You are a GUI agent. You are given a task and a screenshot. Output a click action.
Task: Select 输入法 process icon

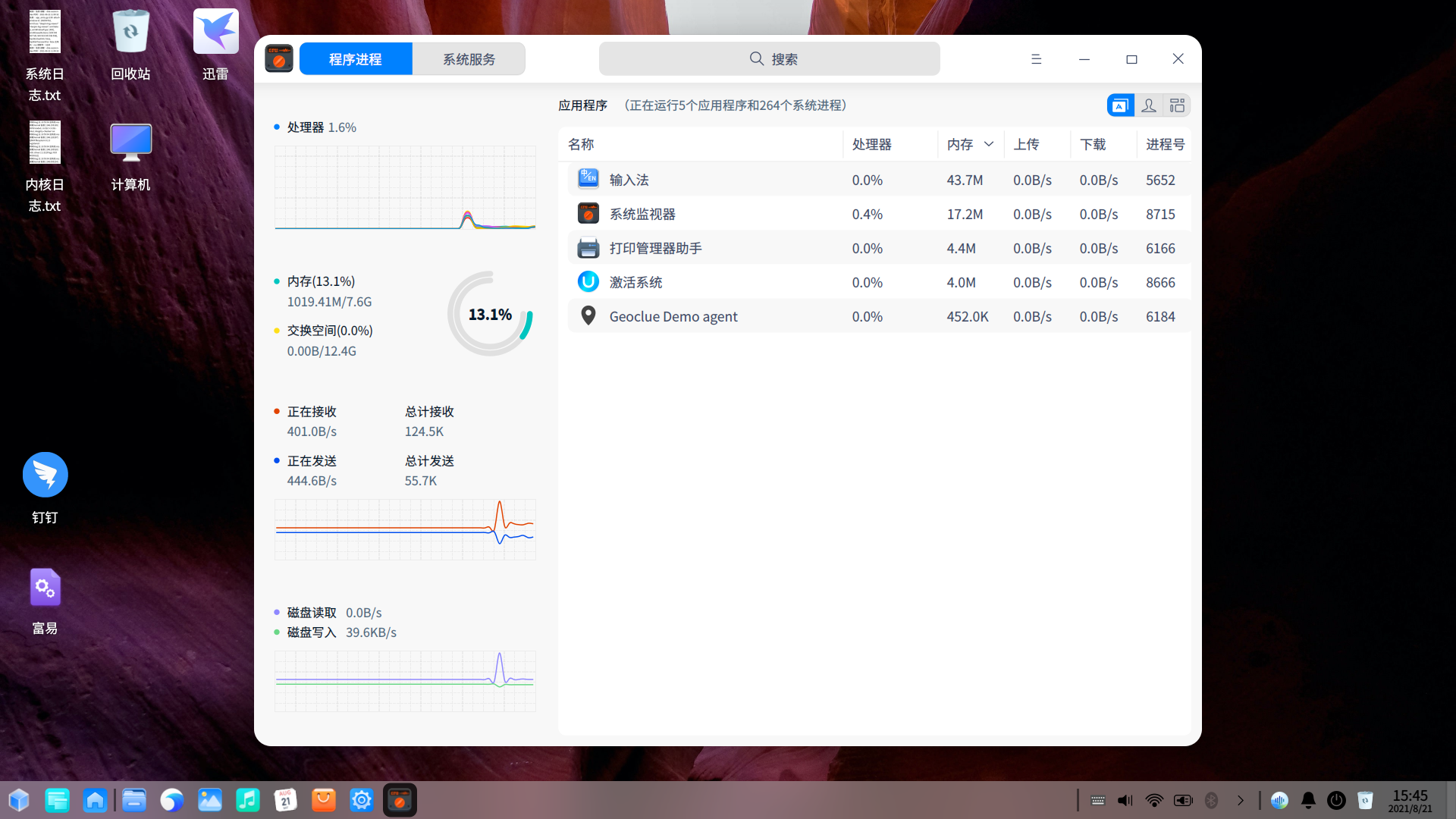pos(588,180)
